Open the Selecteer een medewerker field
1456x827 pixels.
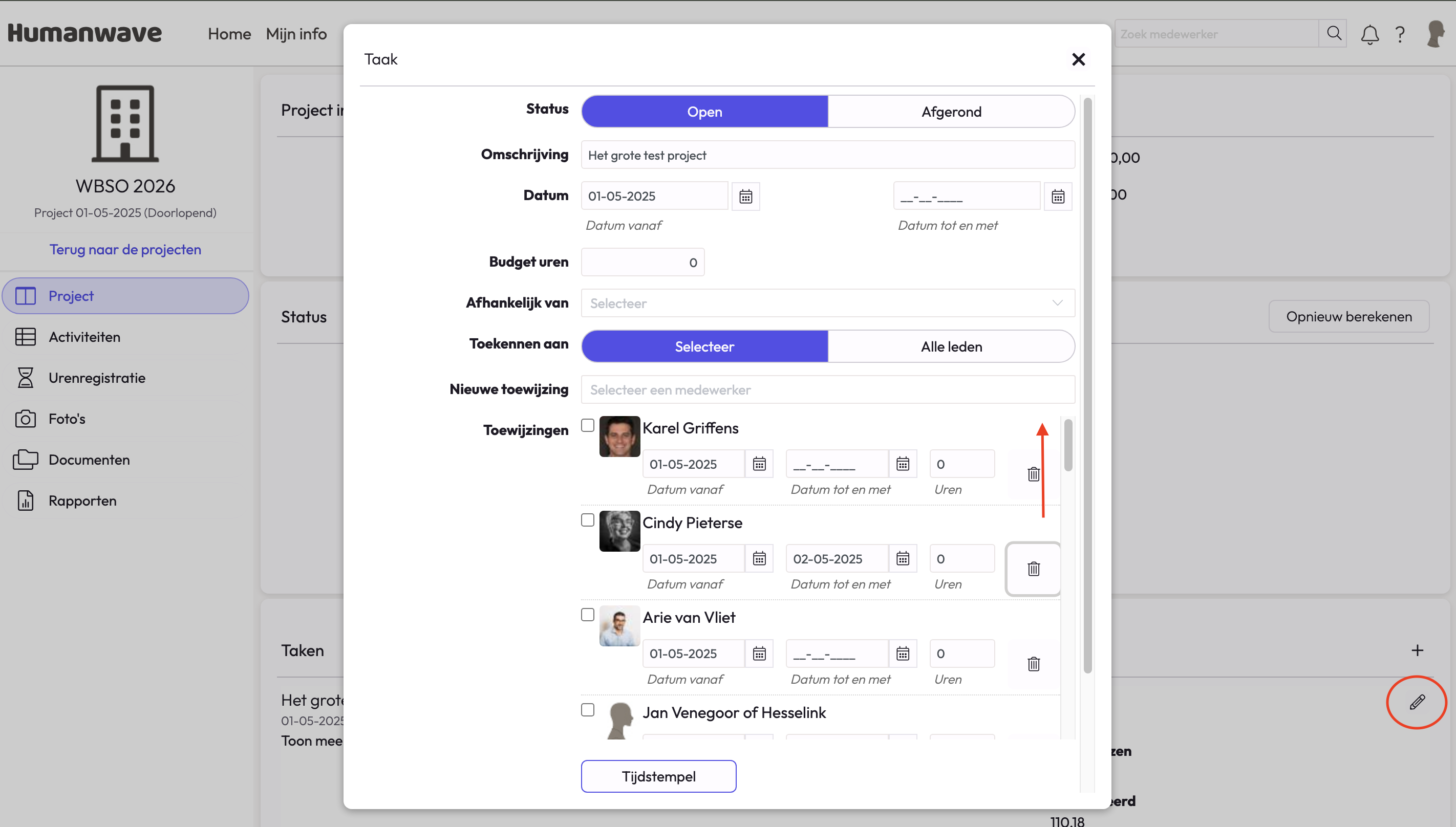(x=827, y=389)
